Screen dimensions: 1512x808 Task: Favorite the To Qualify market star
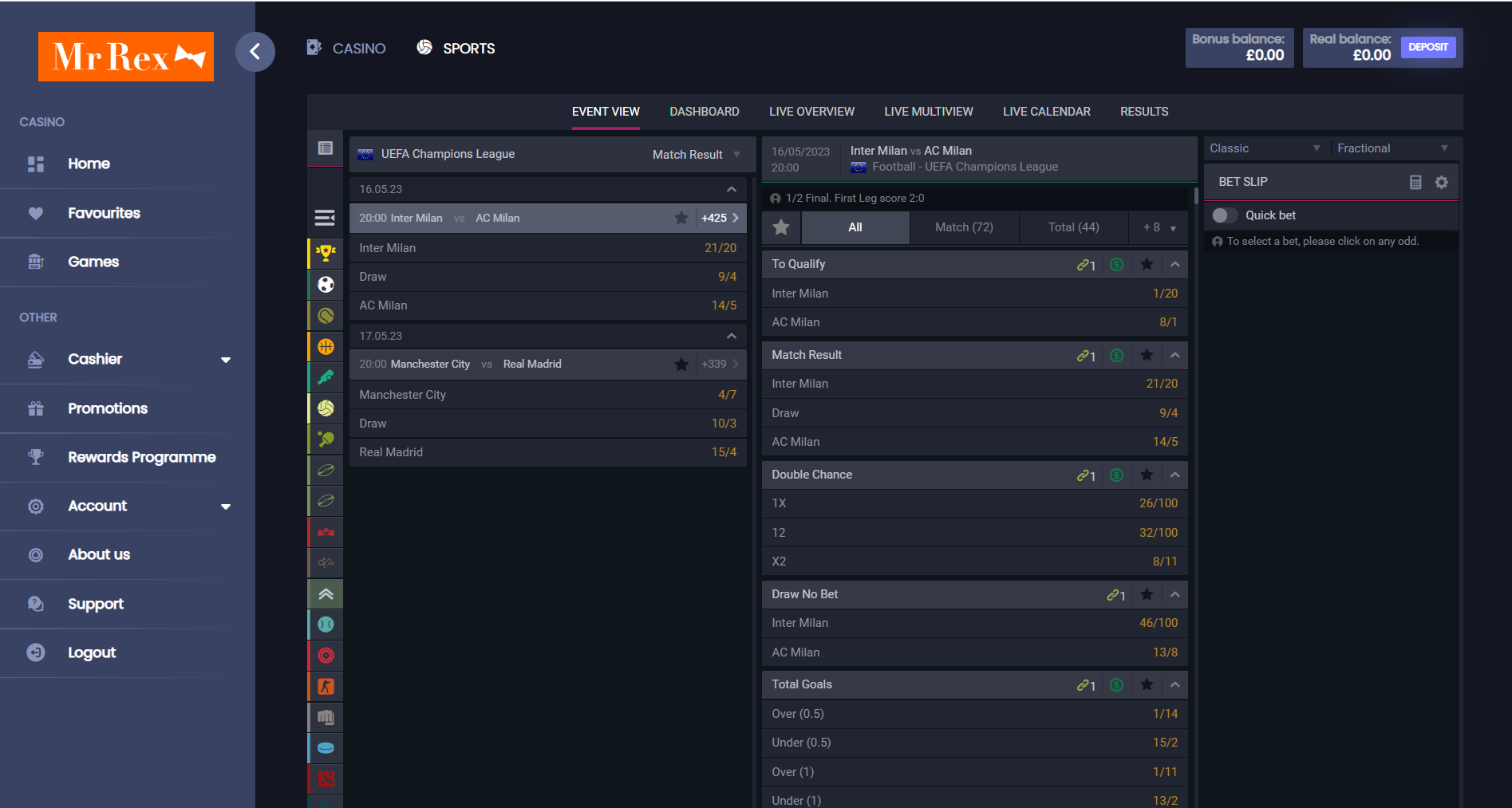1147,264
